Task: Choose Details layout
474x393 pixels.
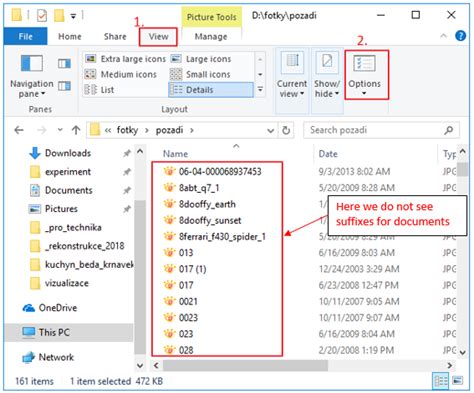Action: 211,90
